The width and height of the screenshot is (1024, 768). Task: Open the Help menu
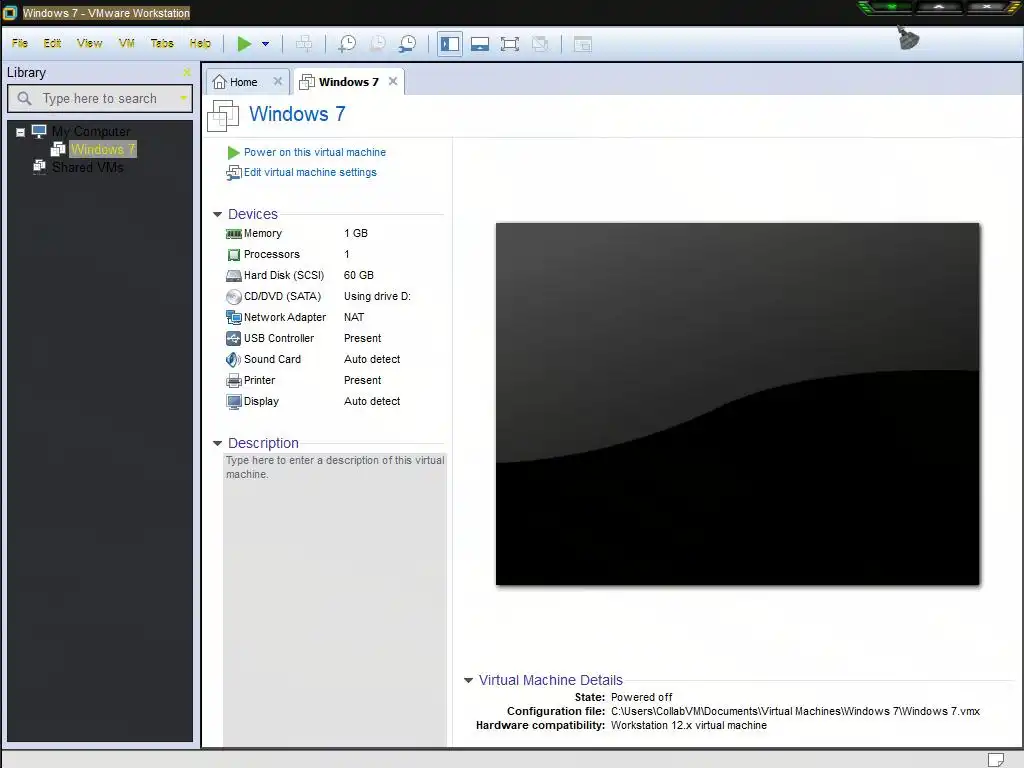200,43
